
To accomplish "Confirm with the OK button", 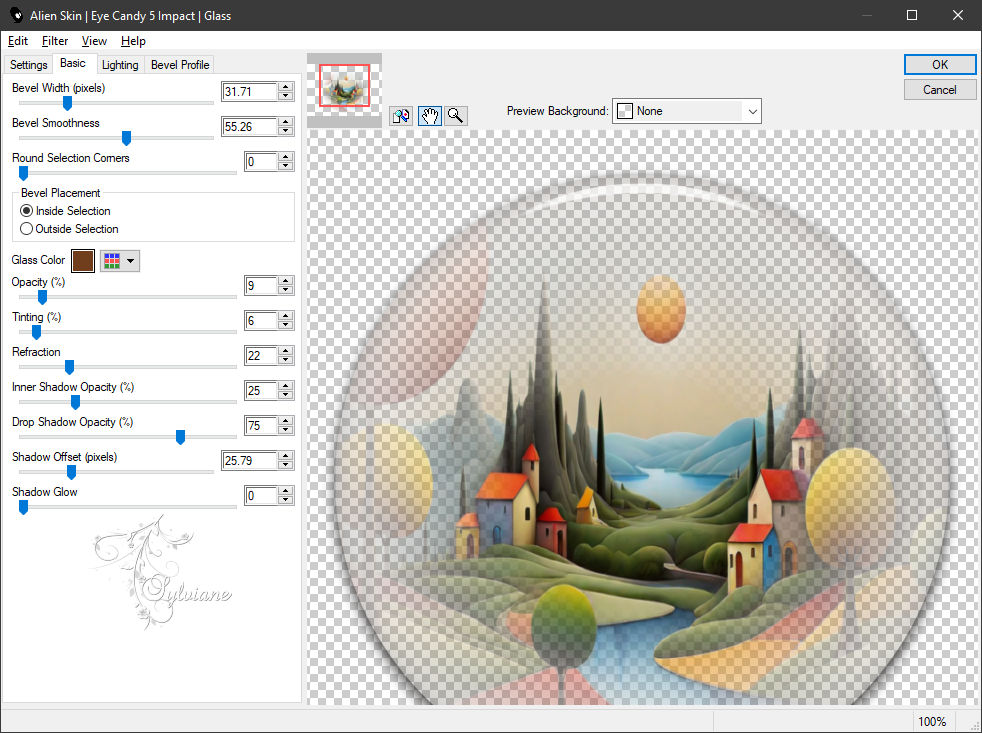I will 939,65.
